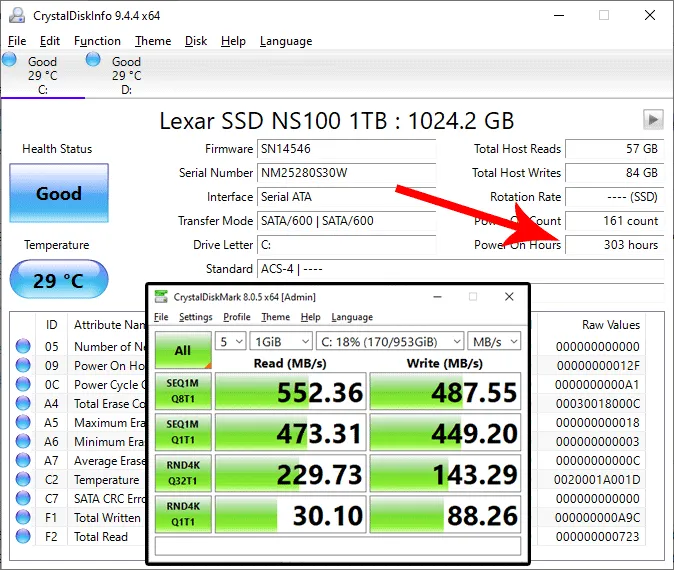Viewport: 674px width, 570px height.
Task: Click the Good health status button
Action: point(59,193)
